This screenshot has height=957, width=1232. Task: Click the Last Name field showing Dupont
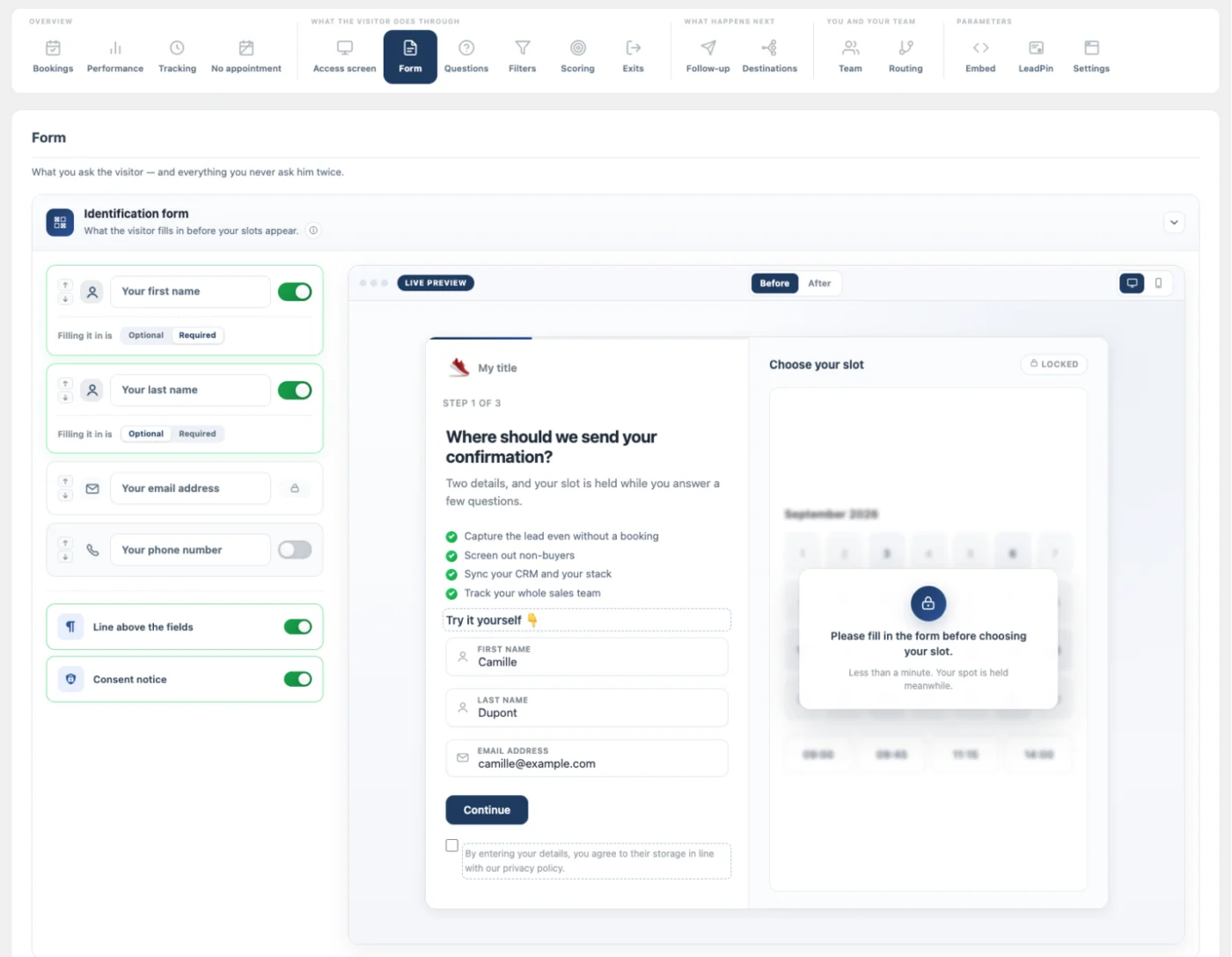point(587,707)
